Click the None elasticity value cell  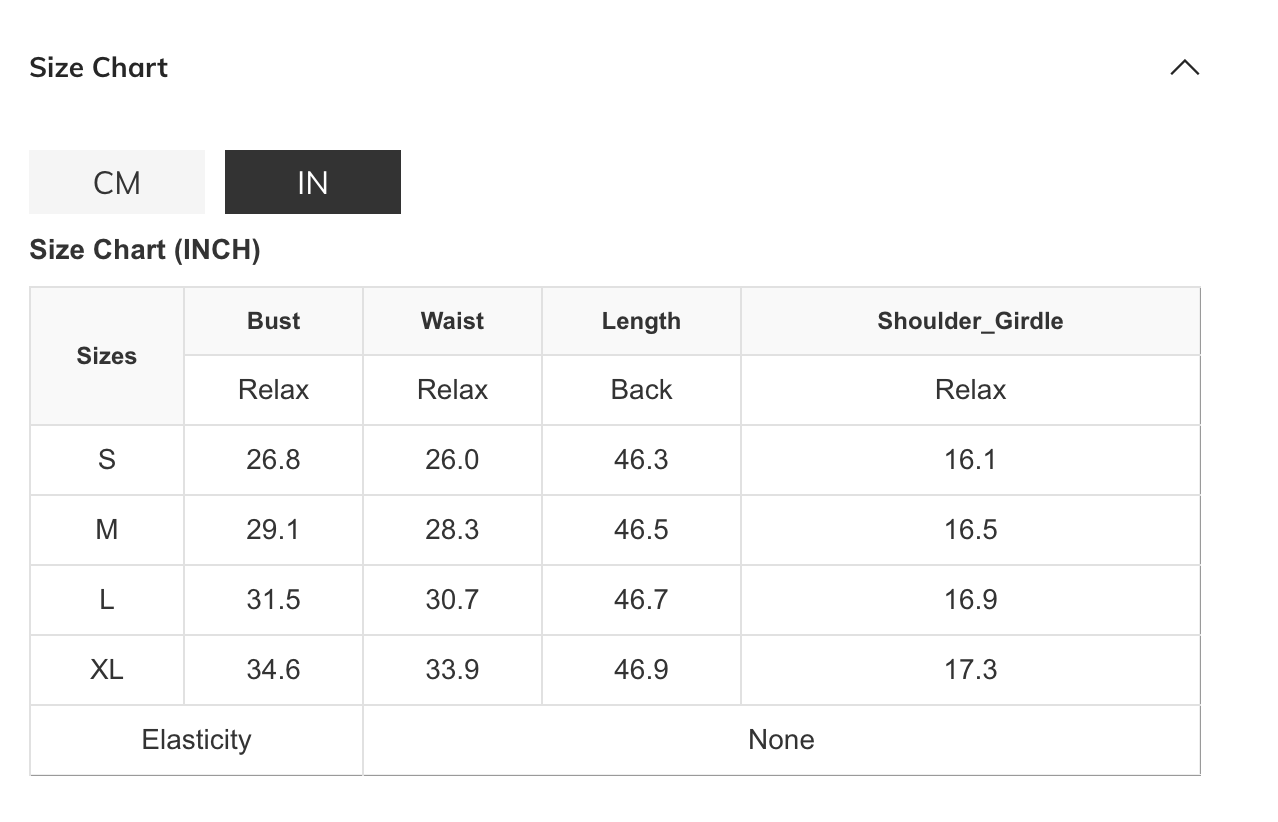click(781, 740)
